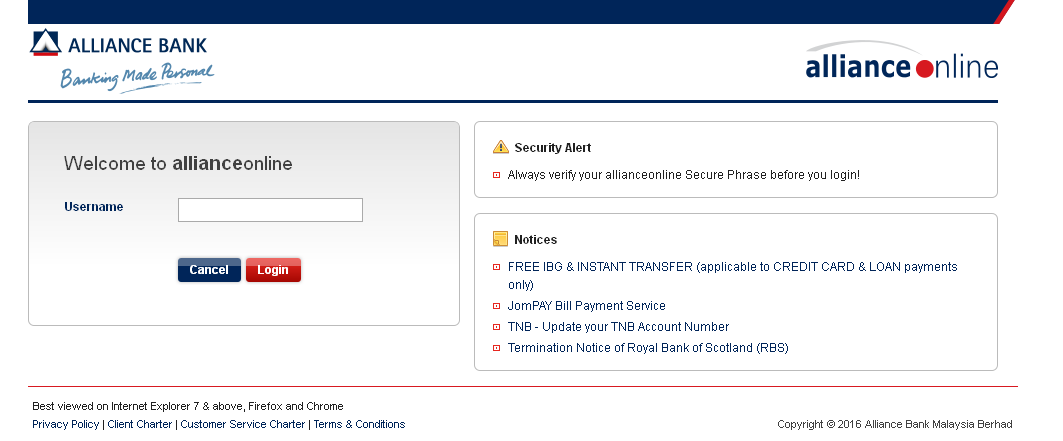Open the Terms & Conditions link
This screenshot has height=441, width=1063.
pyautogui.click(x=360, y=424)
